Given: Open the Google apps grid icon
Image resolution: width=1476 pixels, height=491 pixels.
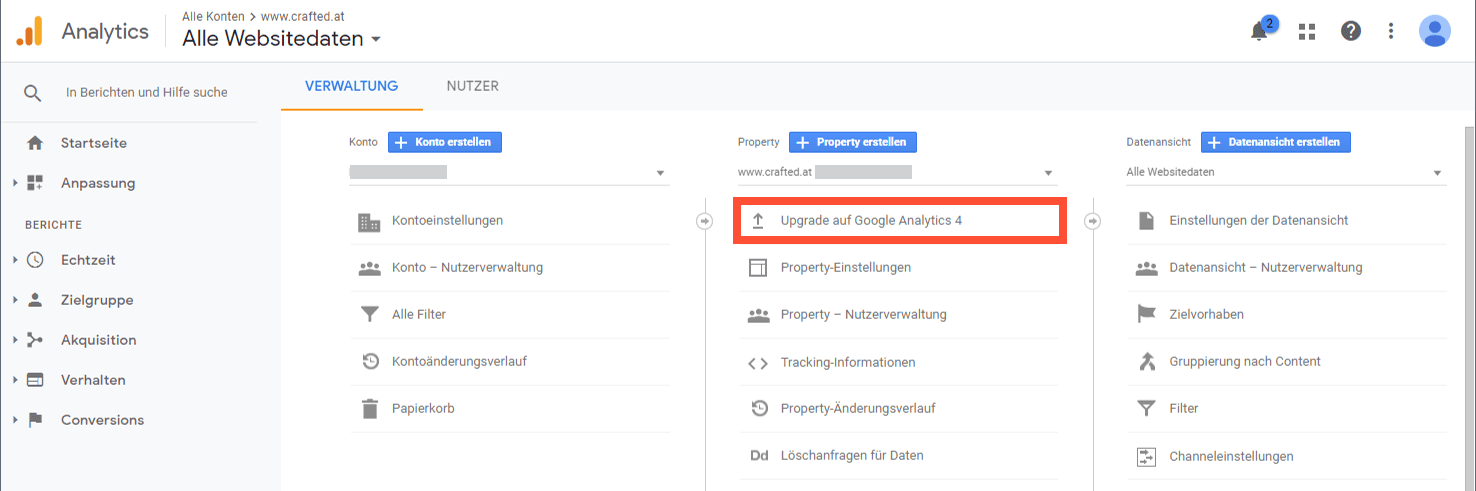Looking at the screenshot, I should pos(1307,31).
